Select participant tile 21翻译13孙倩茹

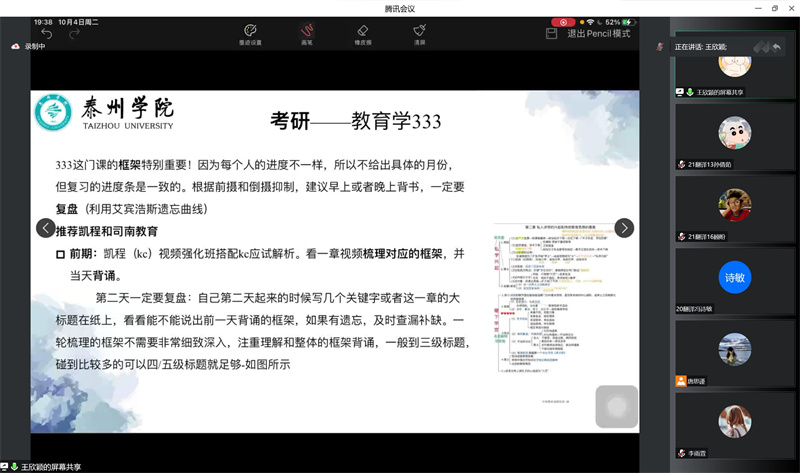tap(734, 138)
